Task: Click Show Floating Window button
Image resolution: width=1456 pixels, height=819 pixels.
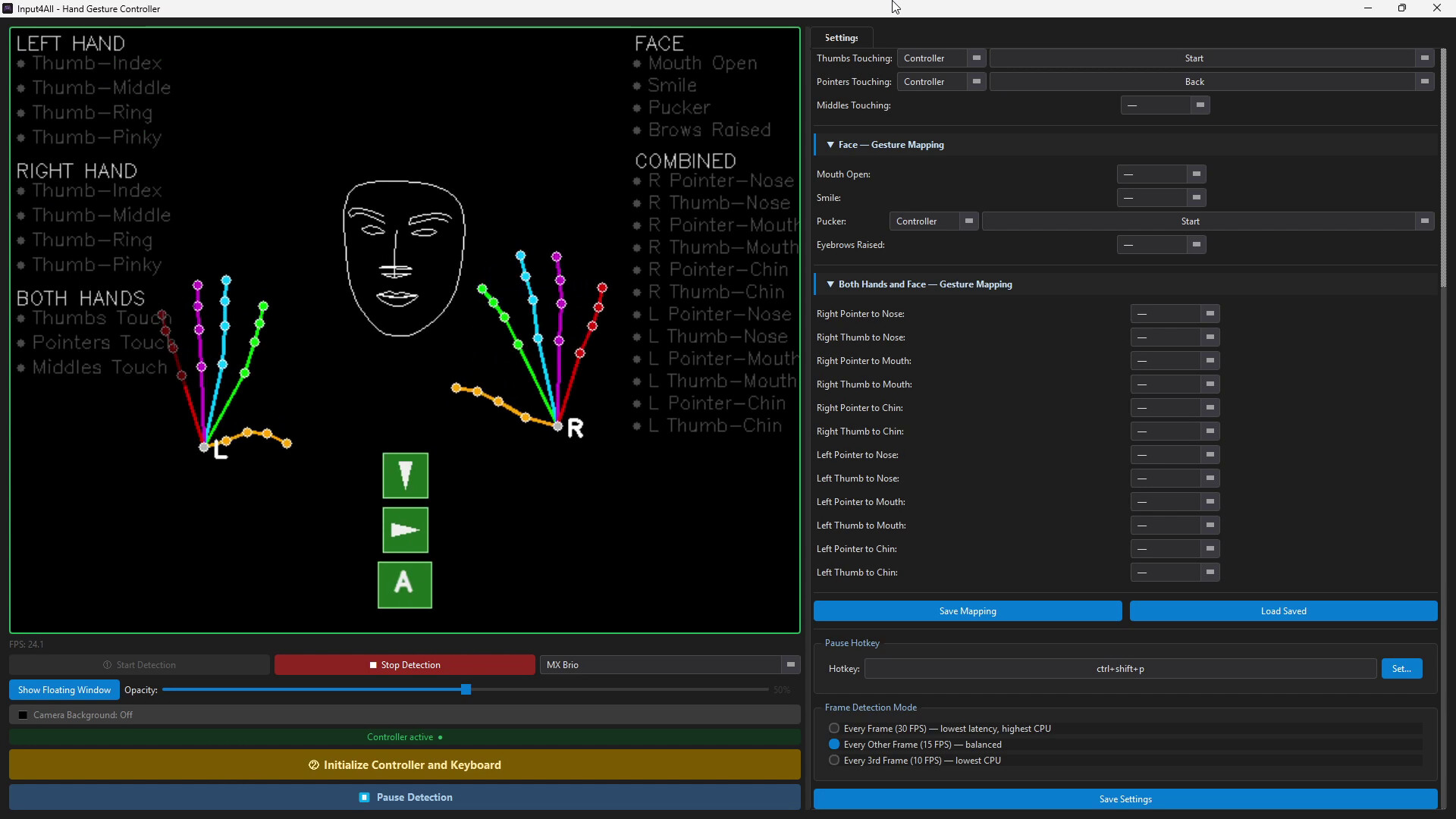Action: click(x=64, y=690)
